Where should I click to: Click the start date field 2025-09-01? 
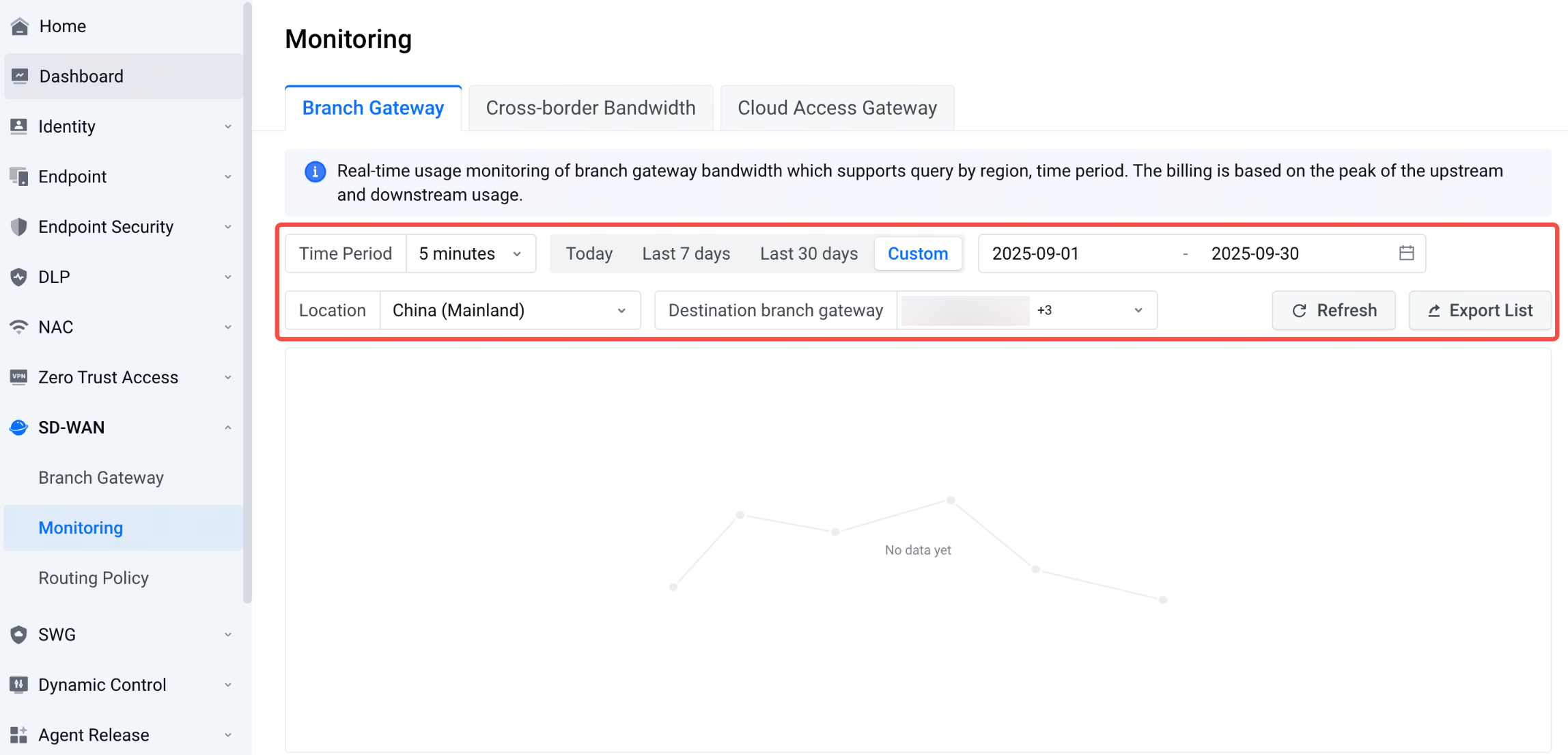[x=1035, y=253]
